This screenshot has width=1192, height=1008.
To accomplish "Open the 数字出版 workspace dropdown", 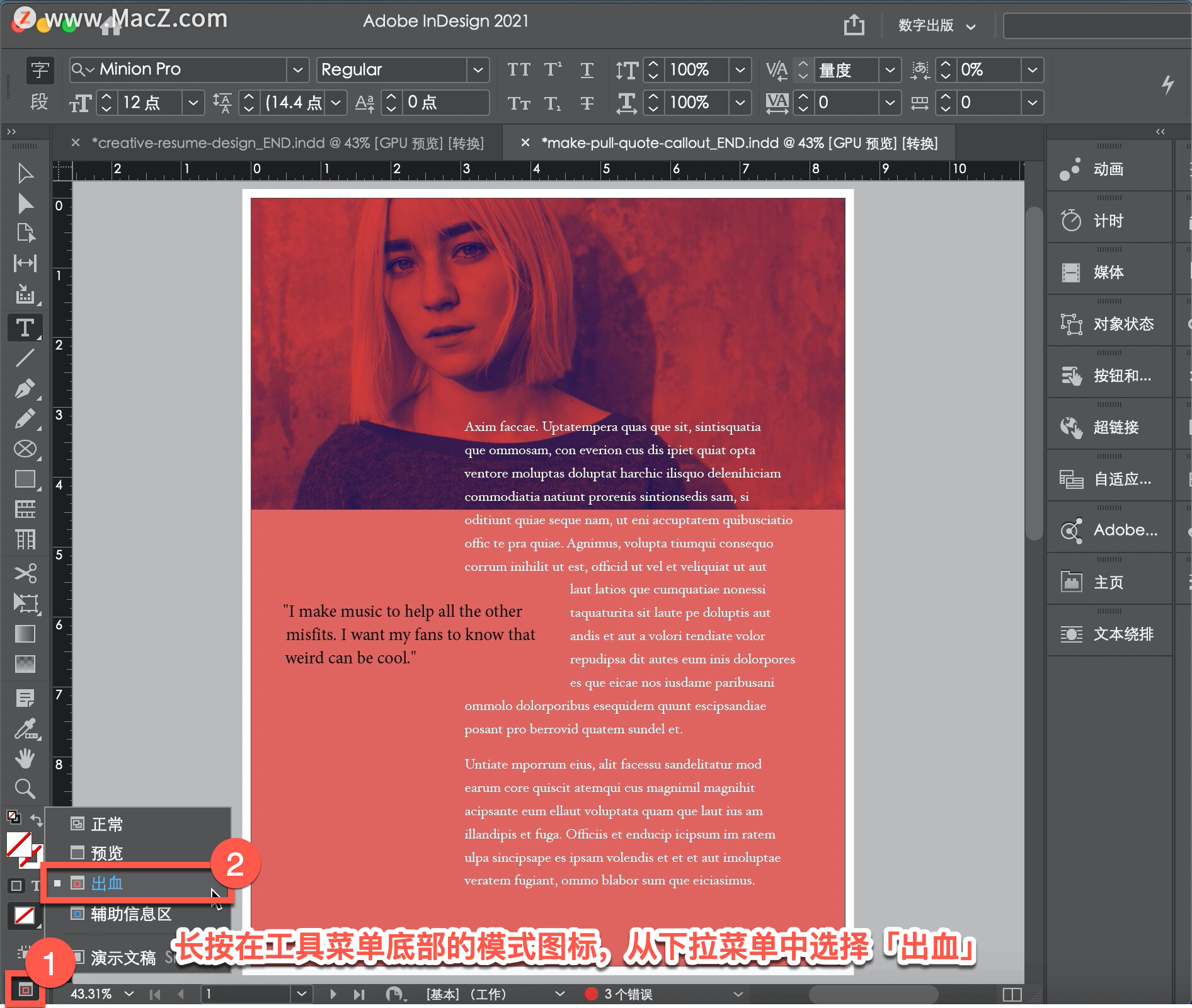I will click(x=937, y=26).
